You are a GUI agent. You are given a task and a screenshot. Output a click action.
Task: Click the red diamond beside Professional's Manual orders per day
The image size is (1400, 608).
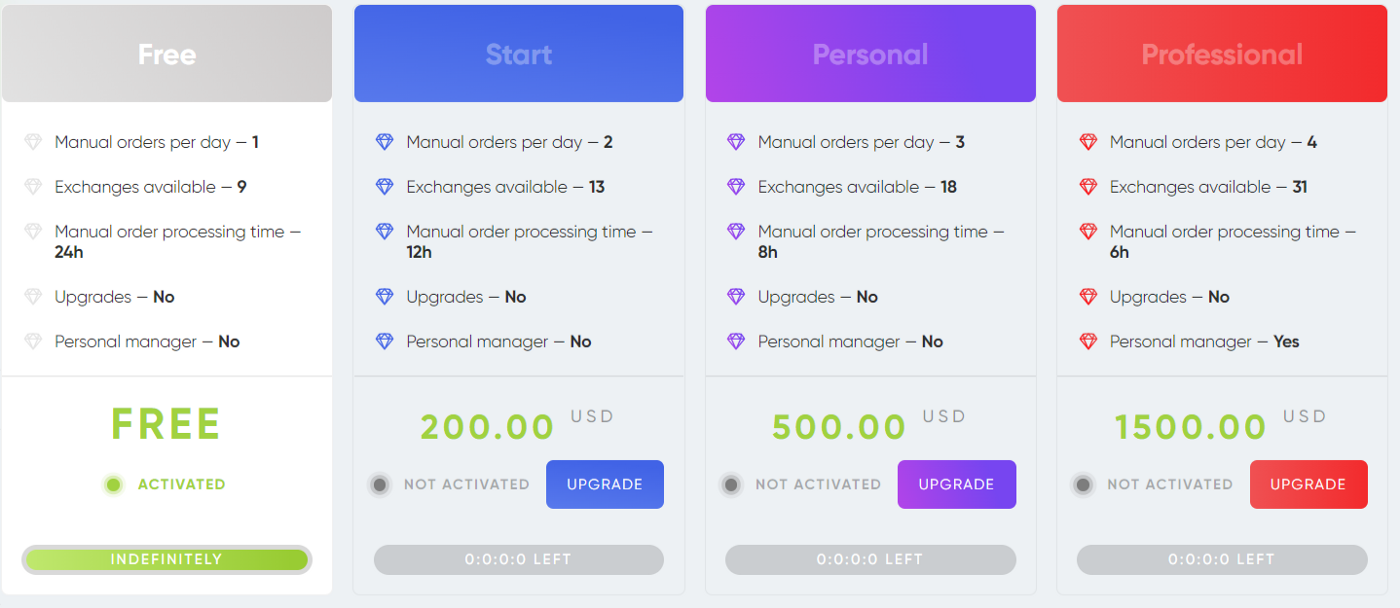1088,142
